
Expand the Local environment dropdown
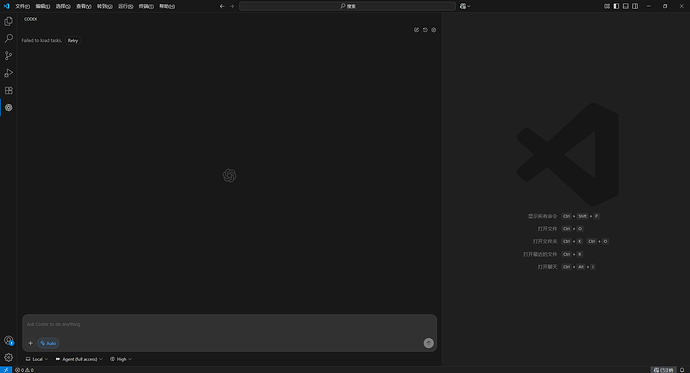pos(37,359)
